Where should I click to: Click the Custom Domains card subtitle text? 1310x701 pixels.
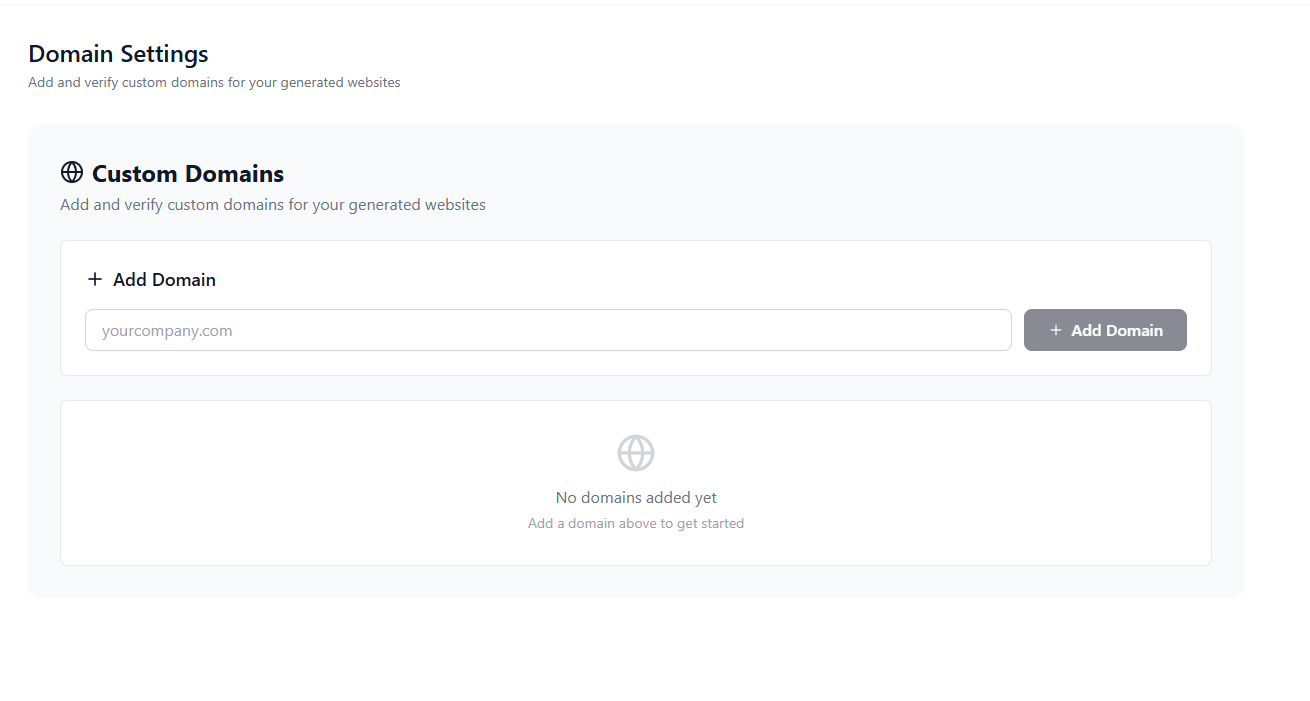(x=272, y=204)
